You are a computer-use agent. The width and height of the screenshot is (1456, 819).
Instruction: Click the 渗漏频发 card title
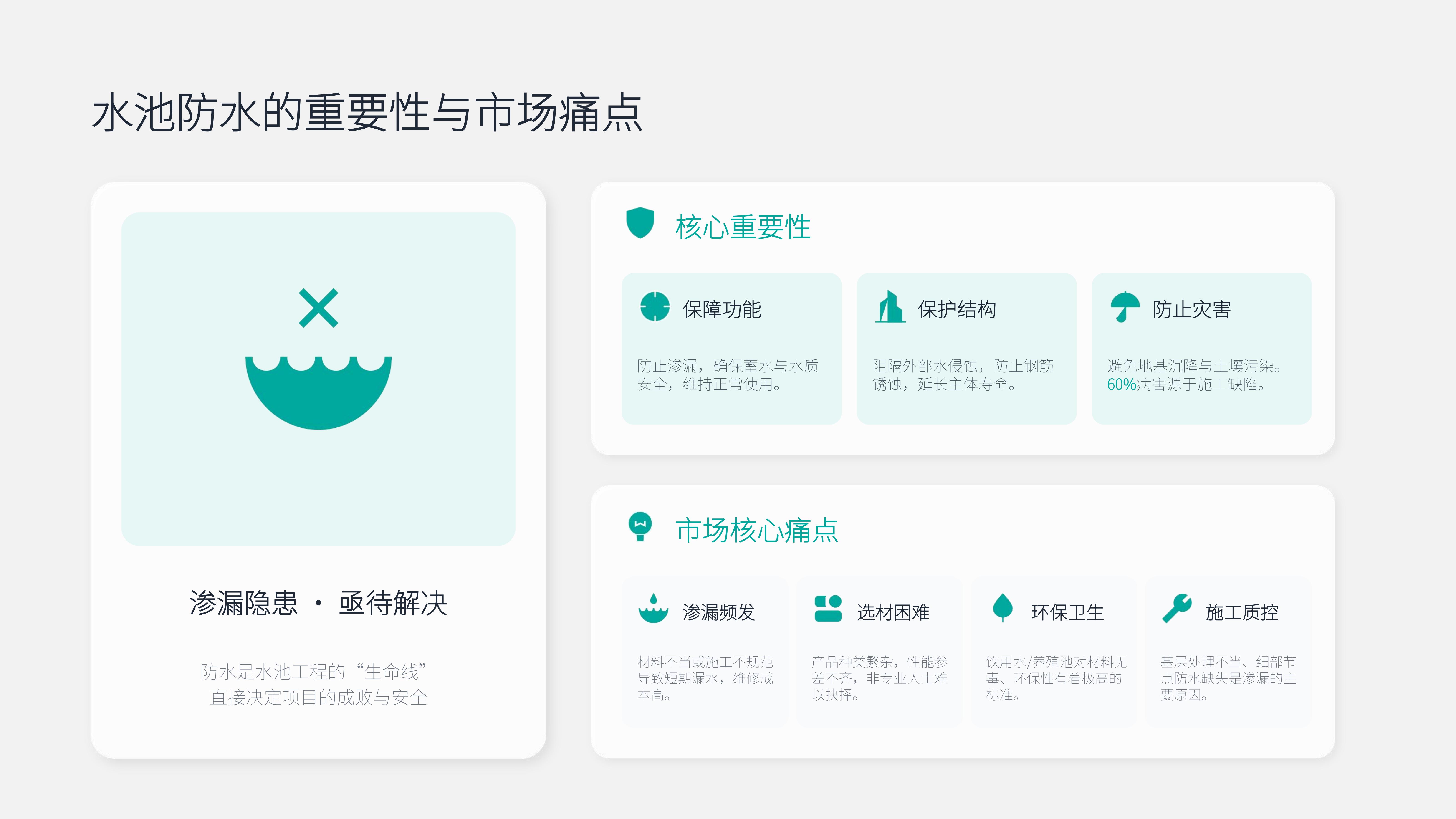tap(719, 612)
